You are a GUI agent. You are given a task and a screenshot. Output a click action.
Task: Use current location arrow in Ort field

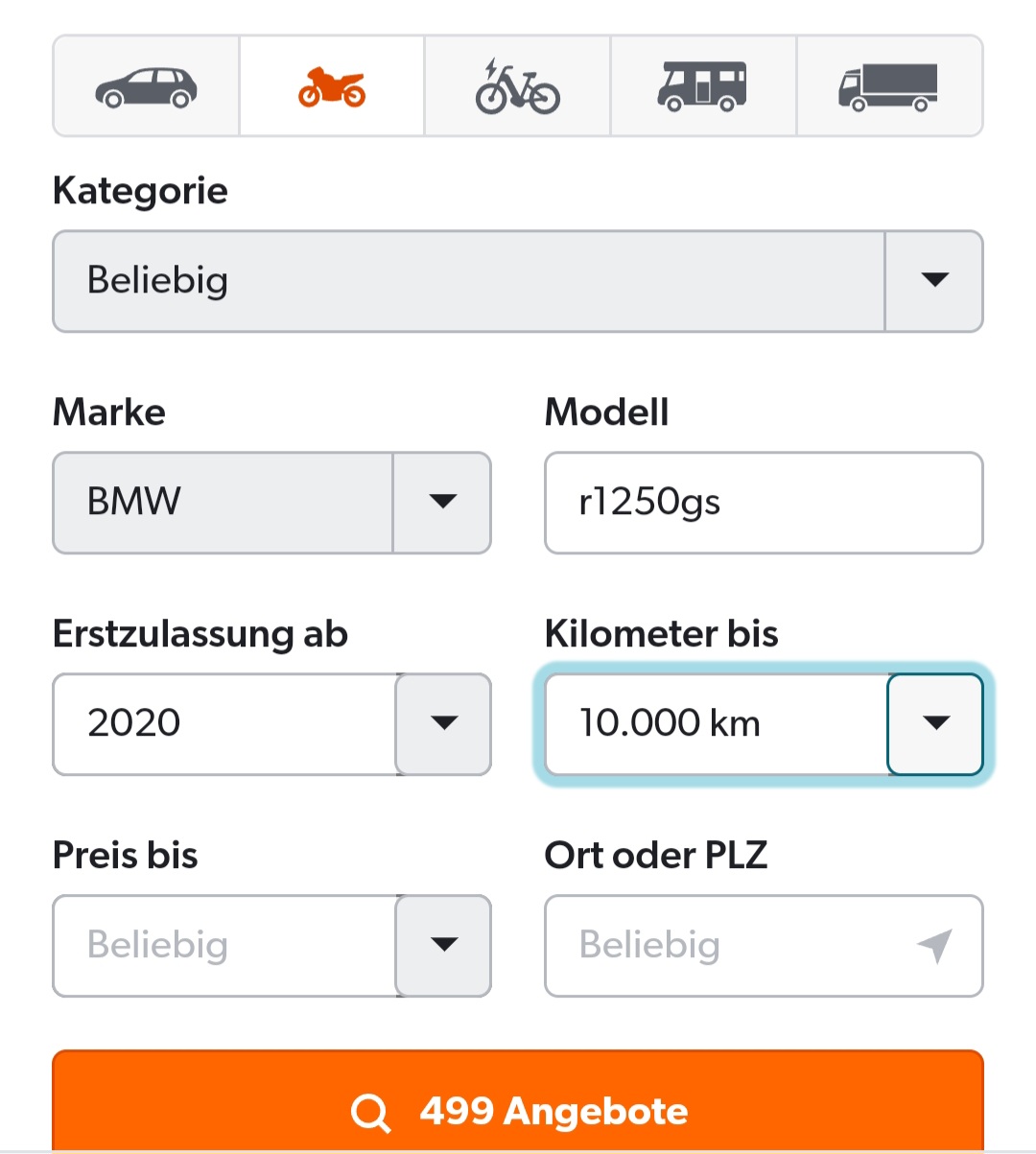tap(935, 946)
